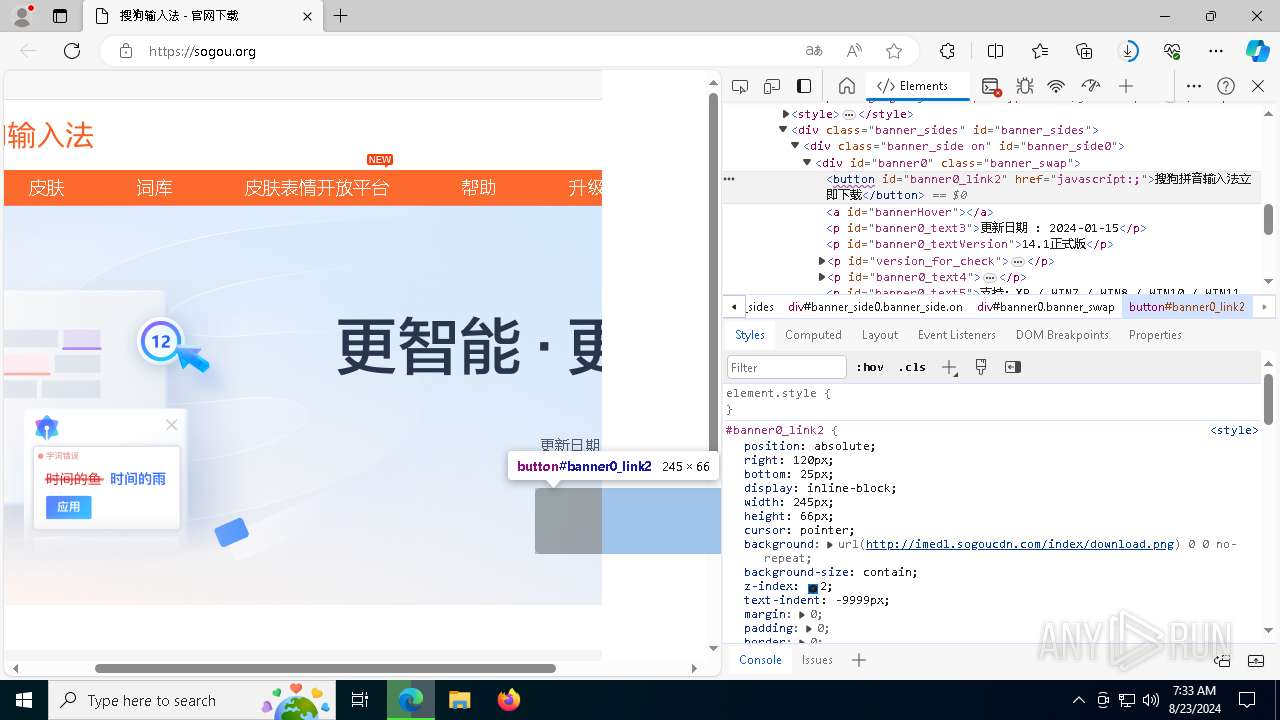Click the new style rule plus icon
Screen dimensions: 1280x720
click(x=949, y=367)
